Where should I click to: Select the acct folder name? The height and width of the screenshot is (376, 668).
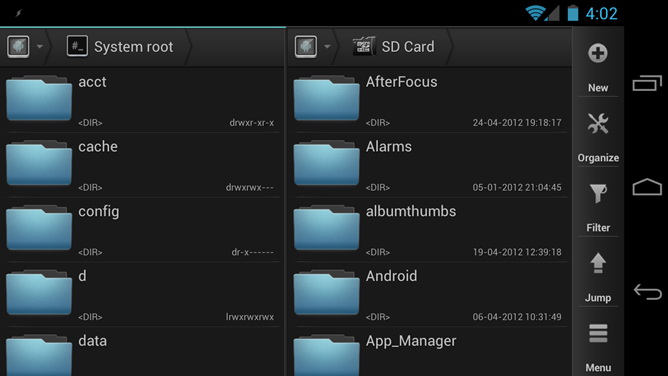coord(92,82)
